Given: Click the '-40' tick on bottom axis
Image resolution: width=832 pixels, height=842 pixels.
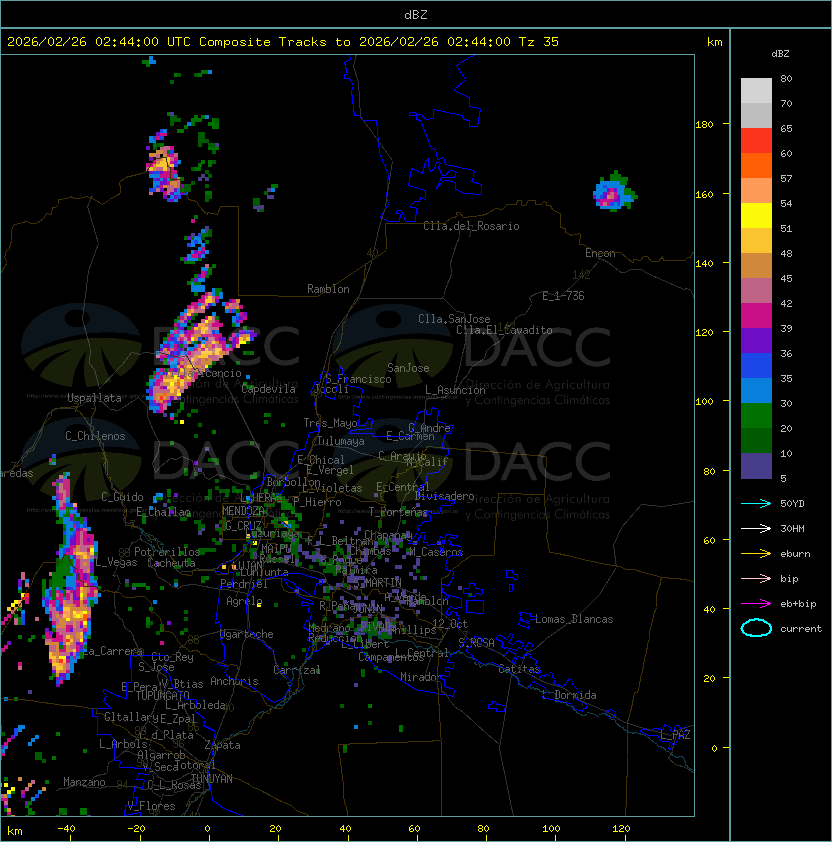Looking at the screenshot, I should click(x=66, y=829).
